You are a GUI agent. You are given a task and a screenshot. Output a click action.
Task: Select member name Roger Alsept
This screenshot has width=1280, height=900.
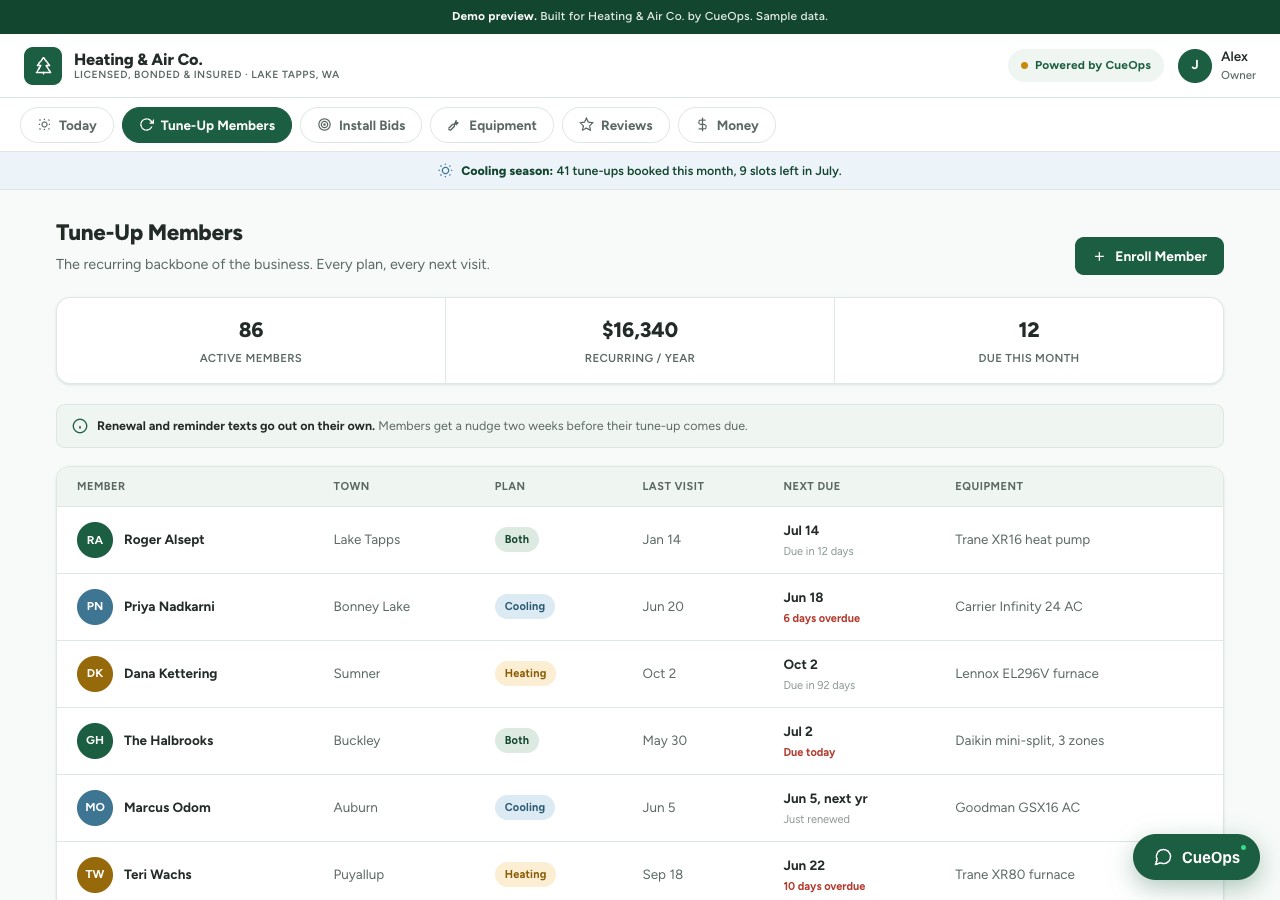[x=164, y=540]
